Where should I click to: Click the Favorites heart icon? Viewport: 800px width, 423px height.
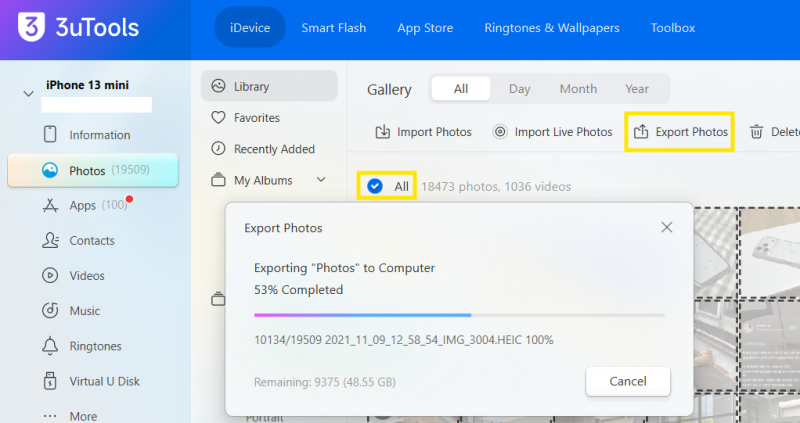[218, 117]
